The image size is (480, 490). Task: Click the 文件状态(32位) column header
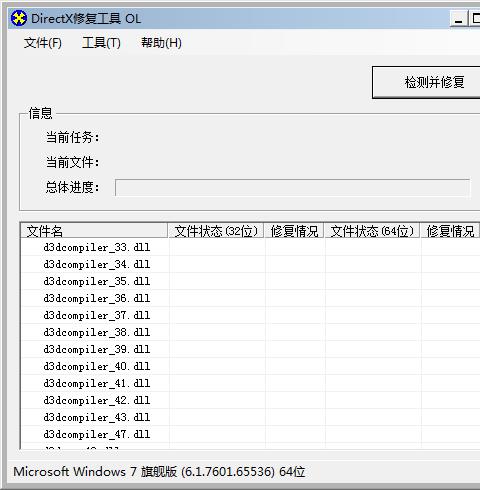pyautogui.click(x=216, y=231)
